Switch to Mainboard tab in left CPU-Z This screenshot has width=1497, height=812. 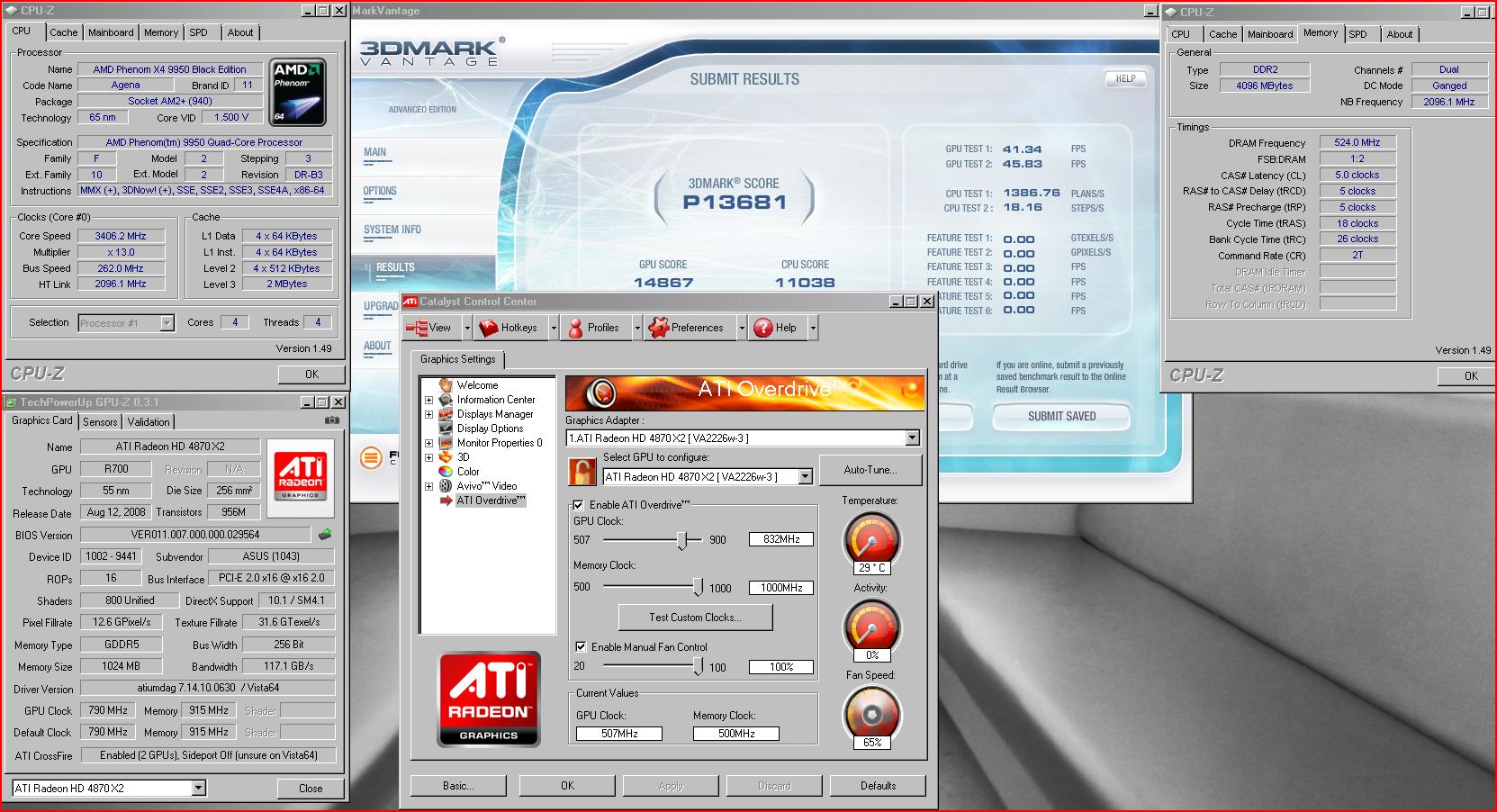click(111, 32)
